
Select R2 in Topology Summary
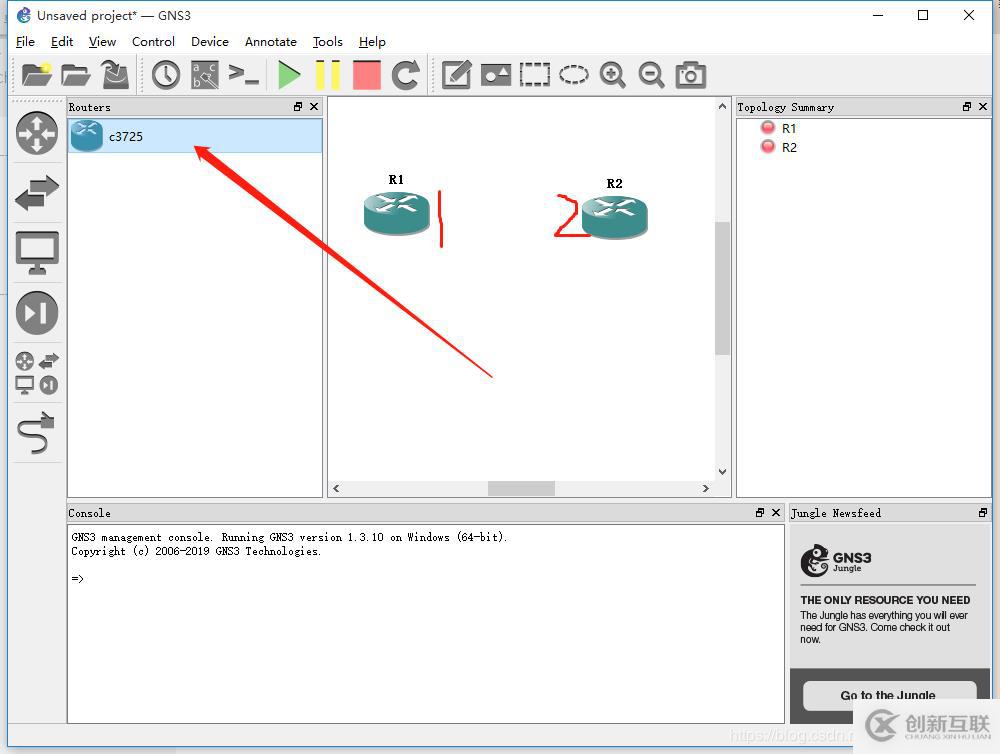789,147
